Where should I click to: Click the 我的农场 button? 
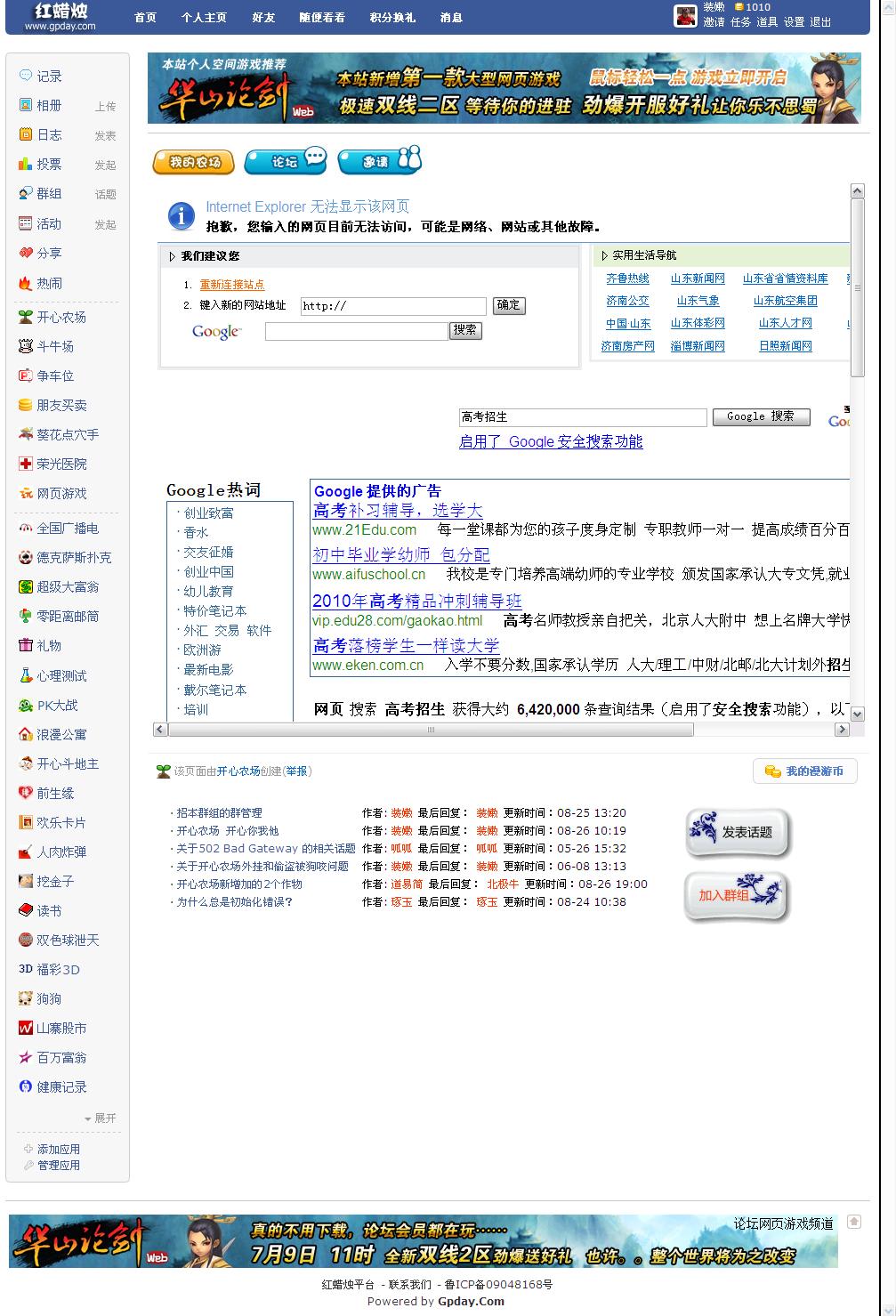193,162
